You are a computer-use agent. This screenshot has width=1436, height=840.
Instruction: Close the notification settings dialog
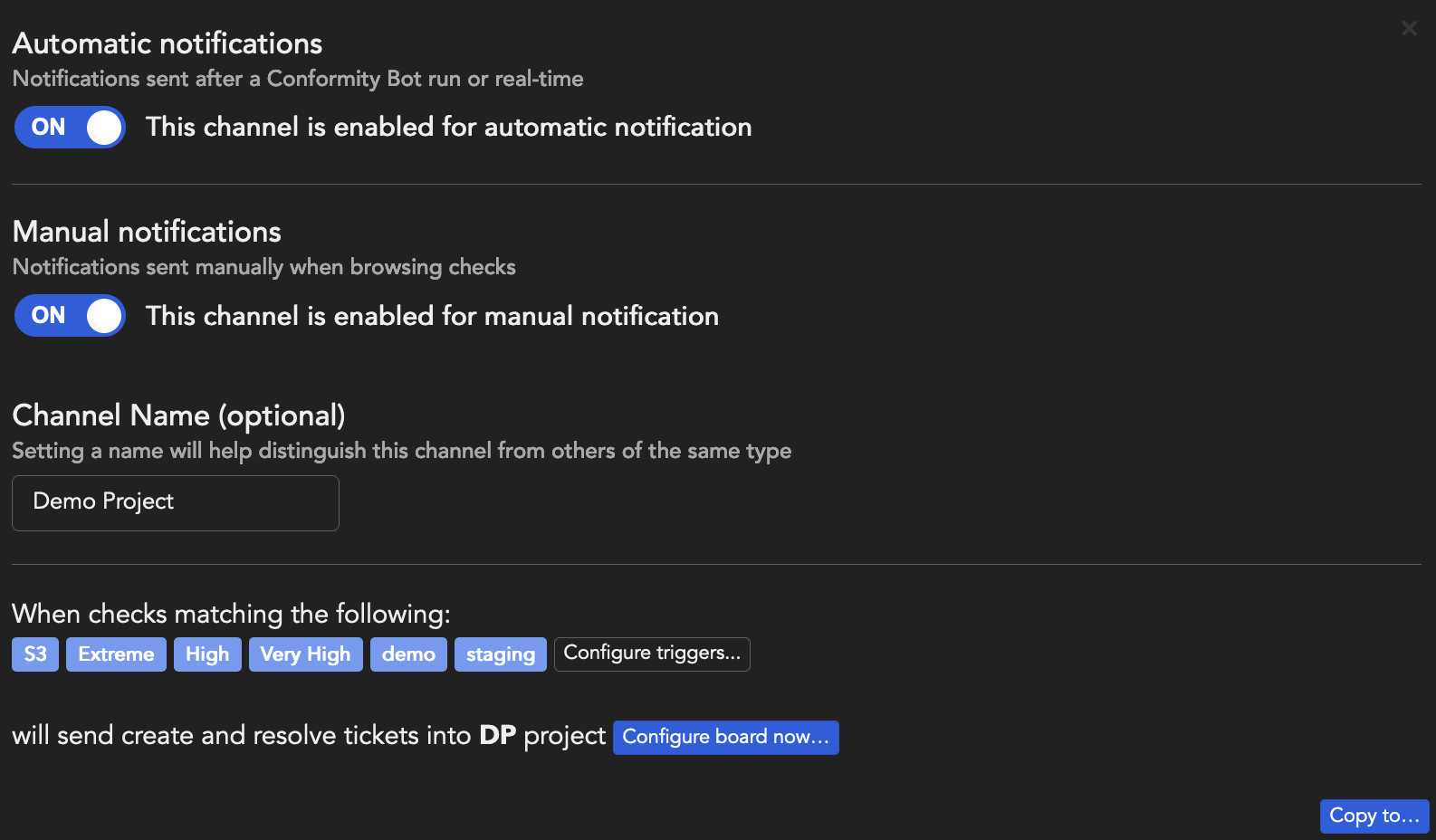pos(1409,28)
